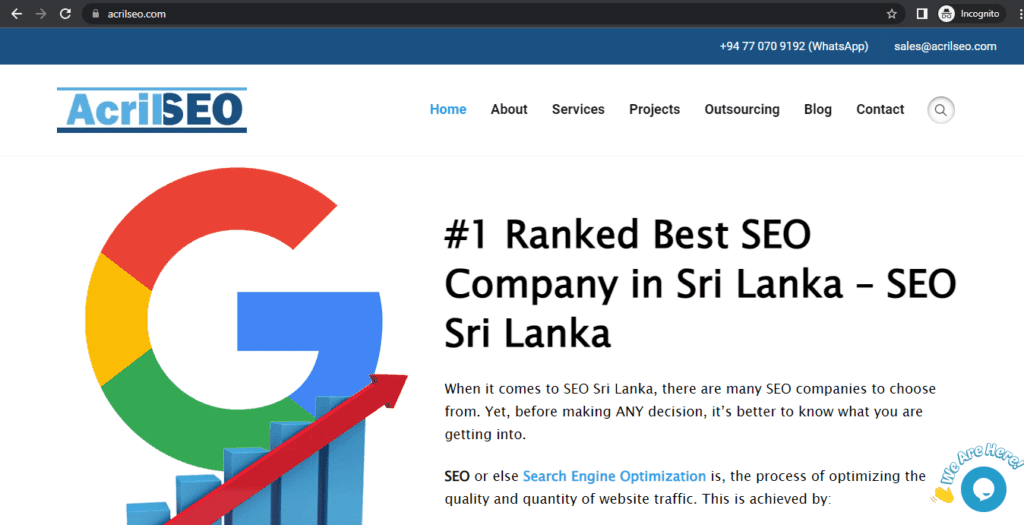
Task: Open the Projects menu item
Action: (654, 109)
